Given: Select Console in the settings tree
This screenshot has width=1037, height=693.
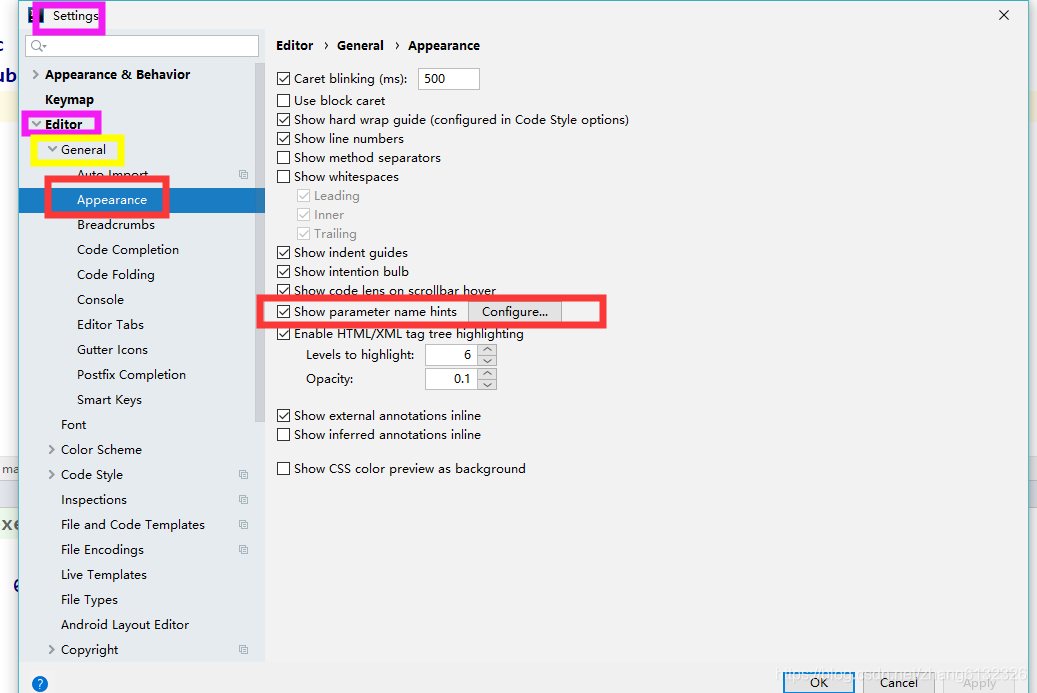Looking at the screenshot, I should [x=101, y=300].
